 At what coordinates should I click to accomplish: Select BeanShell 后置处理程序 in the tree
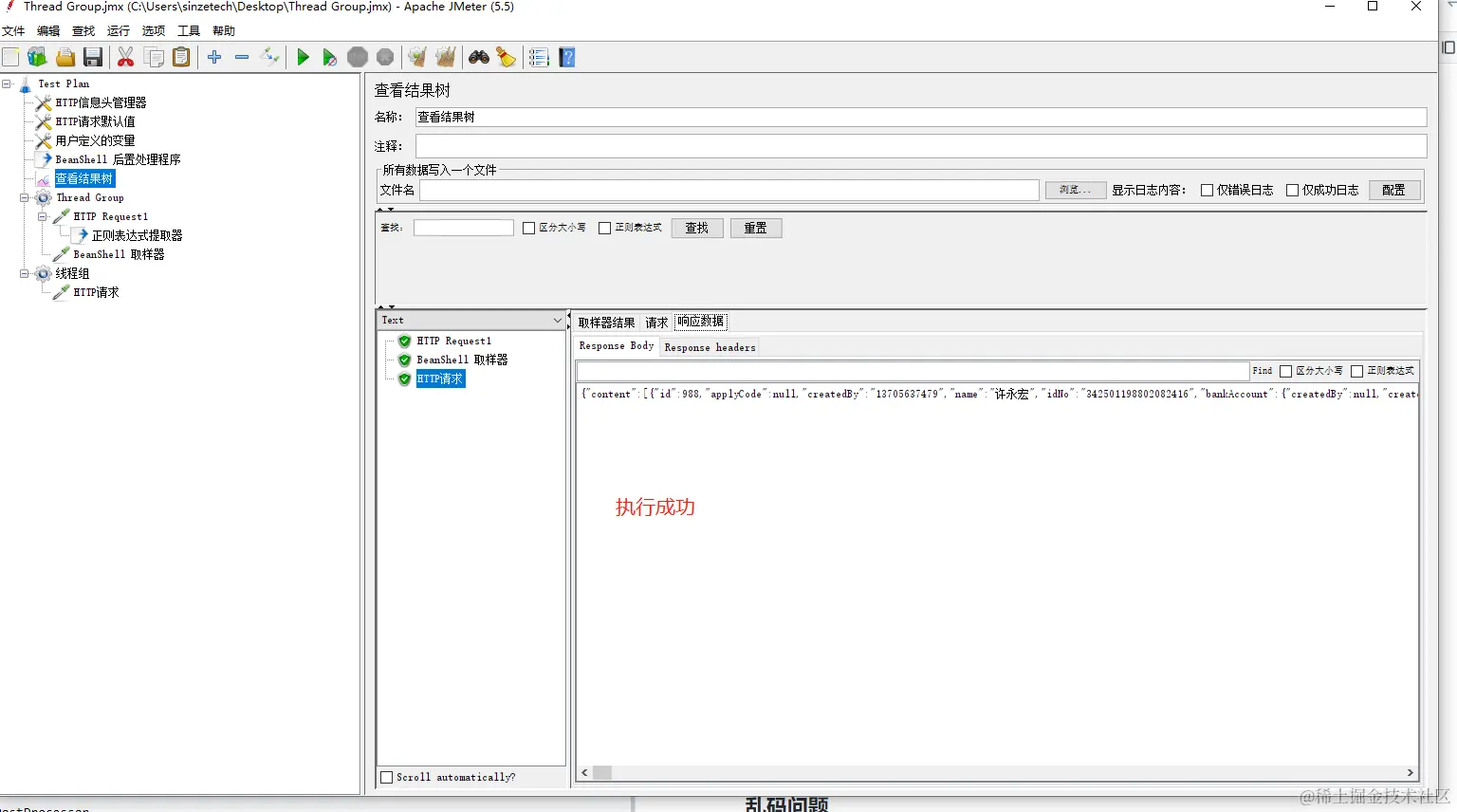118,159
